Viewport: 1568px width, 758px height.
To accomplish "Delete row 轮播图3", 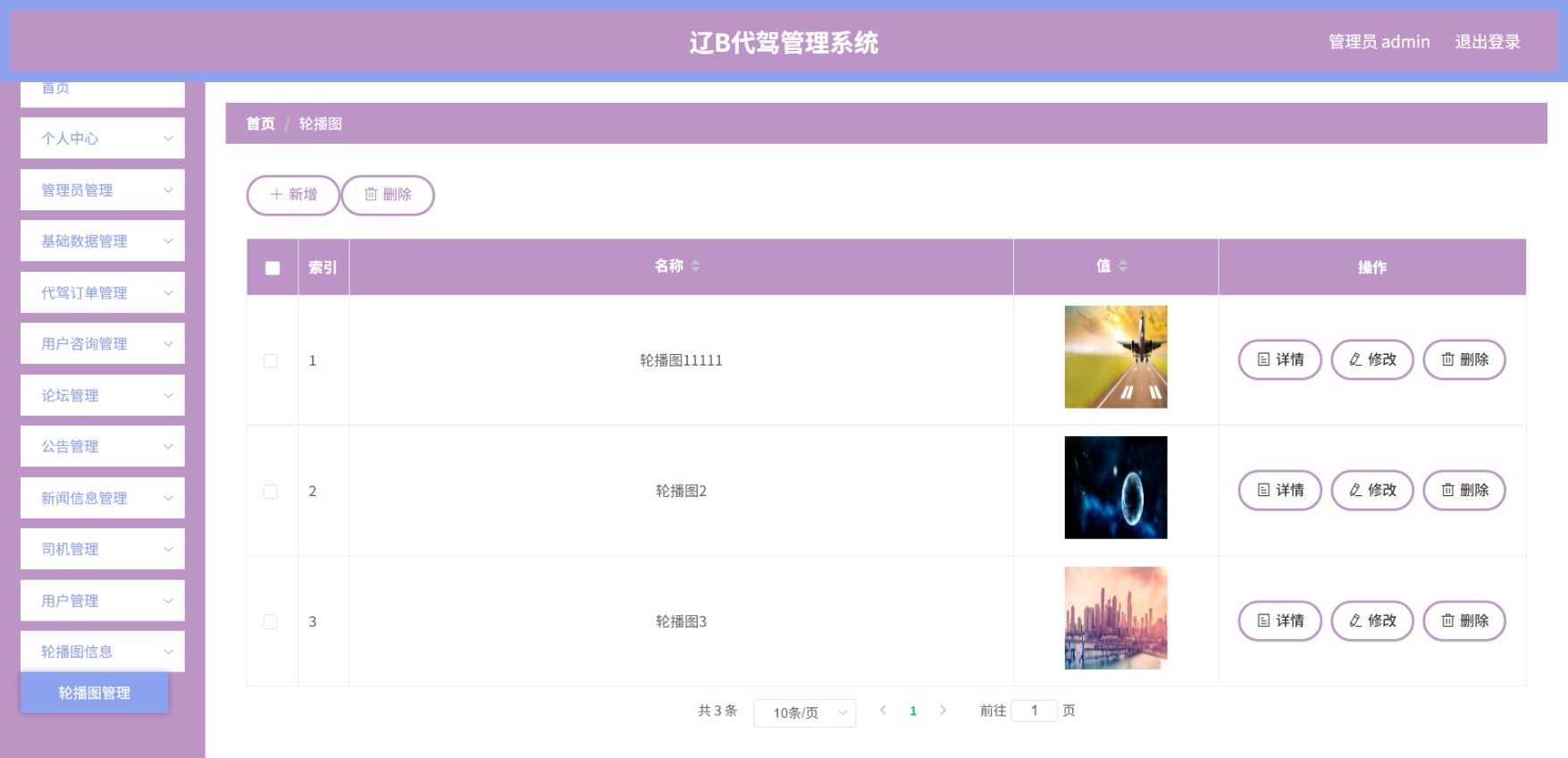I will tap(1464, 620).
